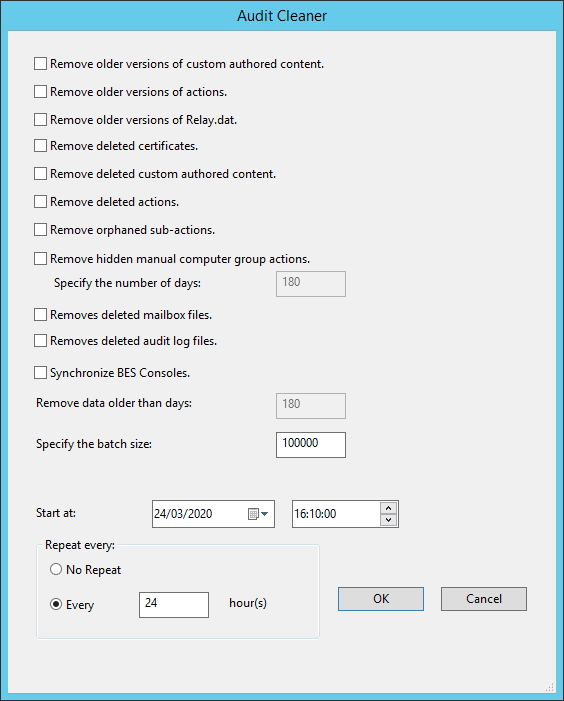The height and width of the screenshot is (701, 564).
Task: Open the Start at date calendar dropdown
Action: 264,514
